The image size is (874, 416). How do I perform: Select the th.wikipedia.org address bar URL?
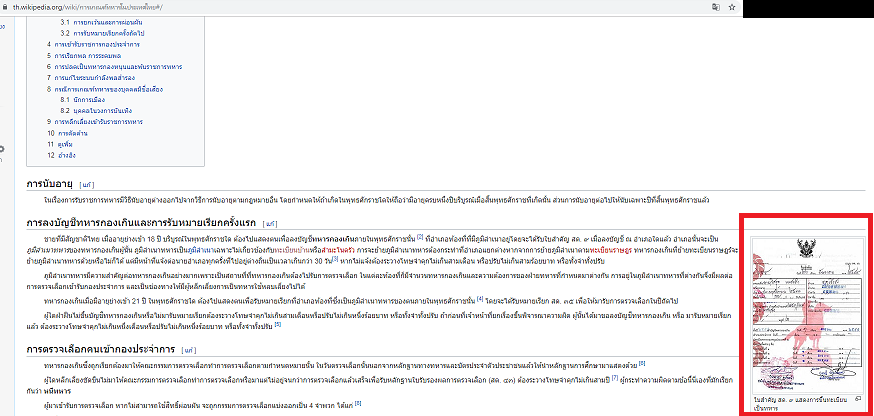(x=88, y=8)
